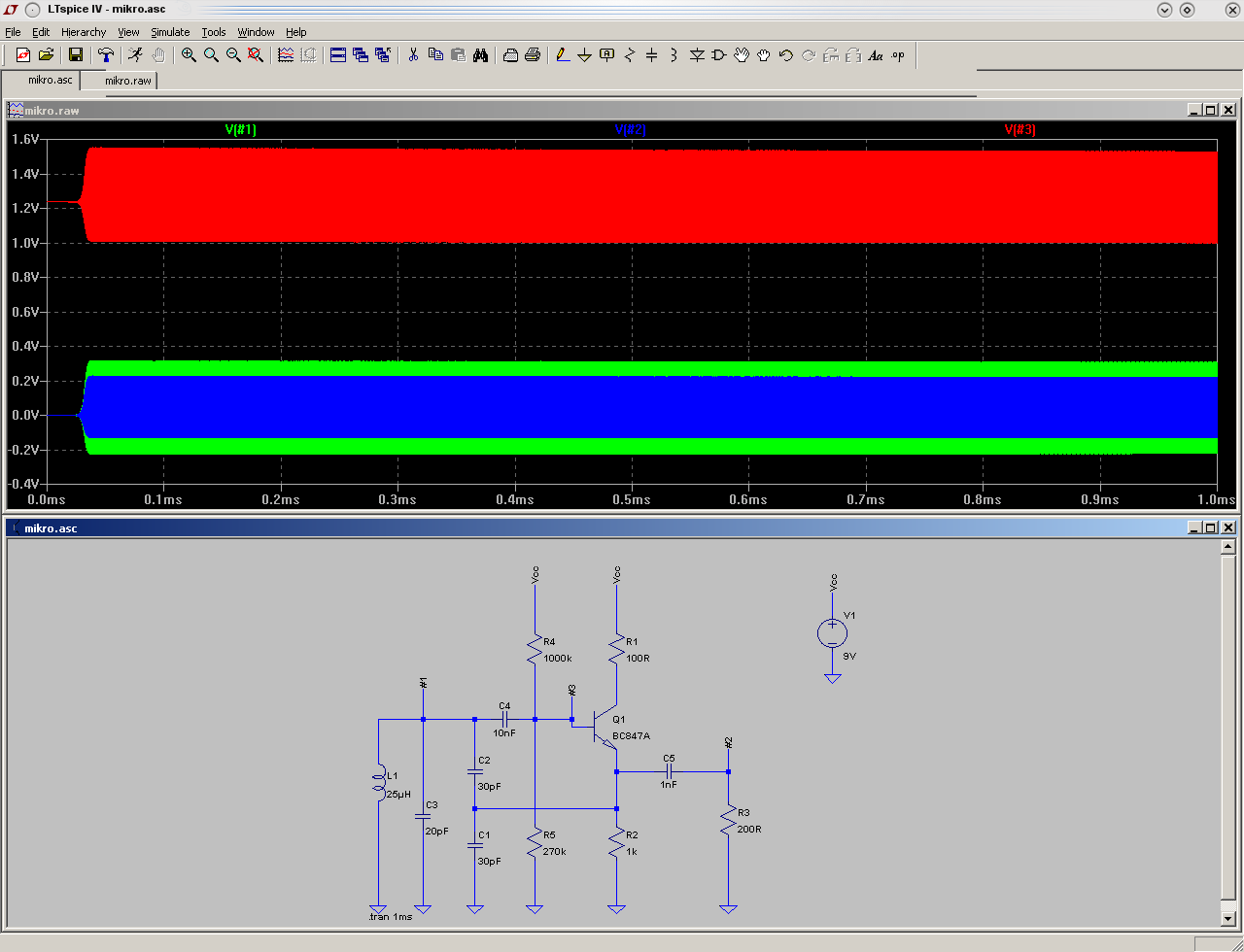Open the Simulate menu
Screen dimensions: 1244x952
point(170,32)
